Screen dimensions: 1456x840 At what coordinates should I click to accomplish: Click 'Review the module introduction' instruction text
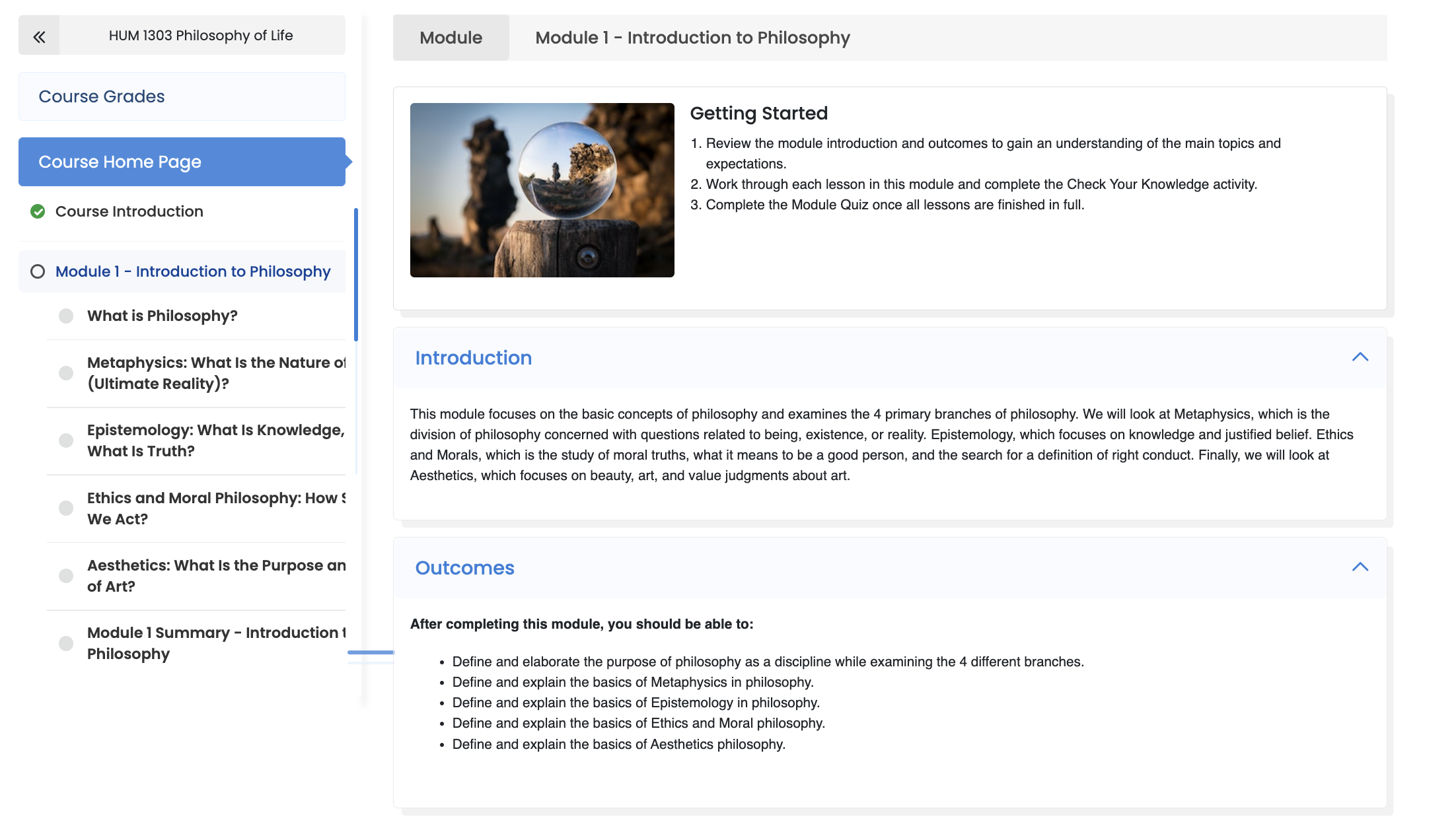[x=994, y=153]
